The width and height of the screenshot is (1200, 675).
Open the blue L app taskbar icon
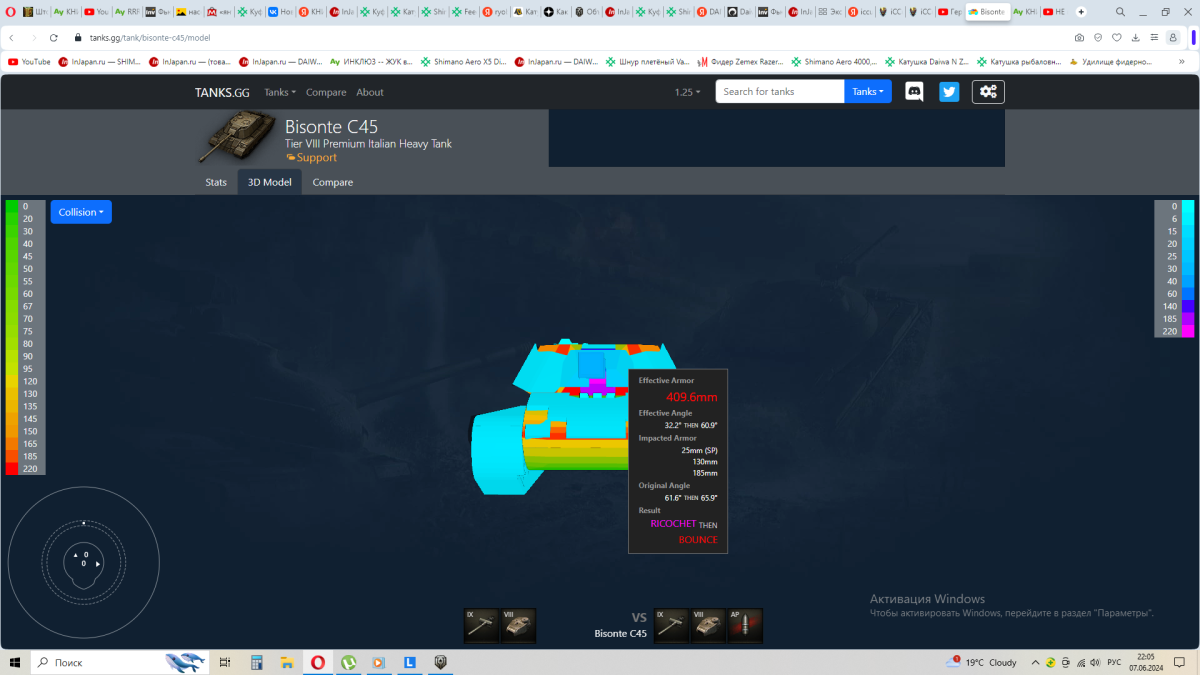click(x=409, y=662)
